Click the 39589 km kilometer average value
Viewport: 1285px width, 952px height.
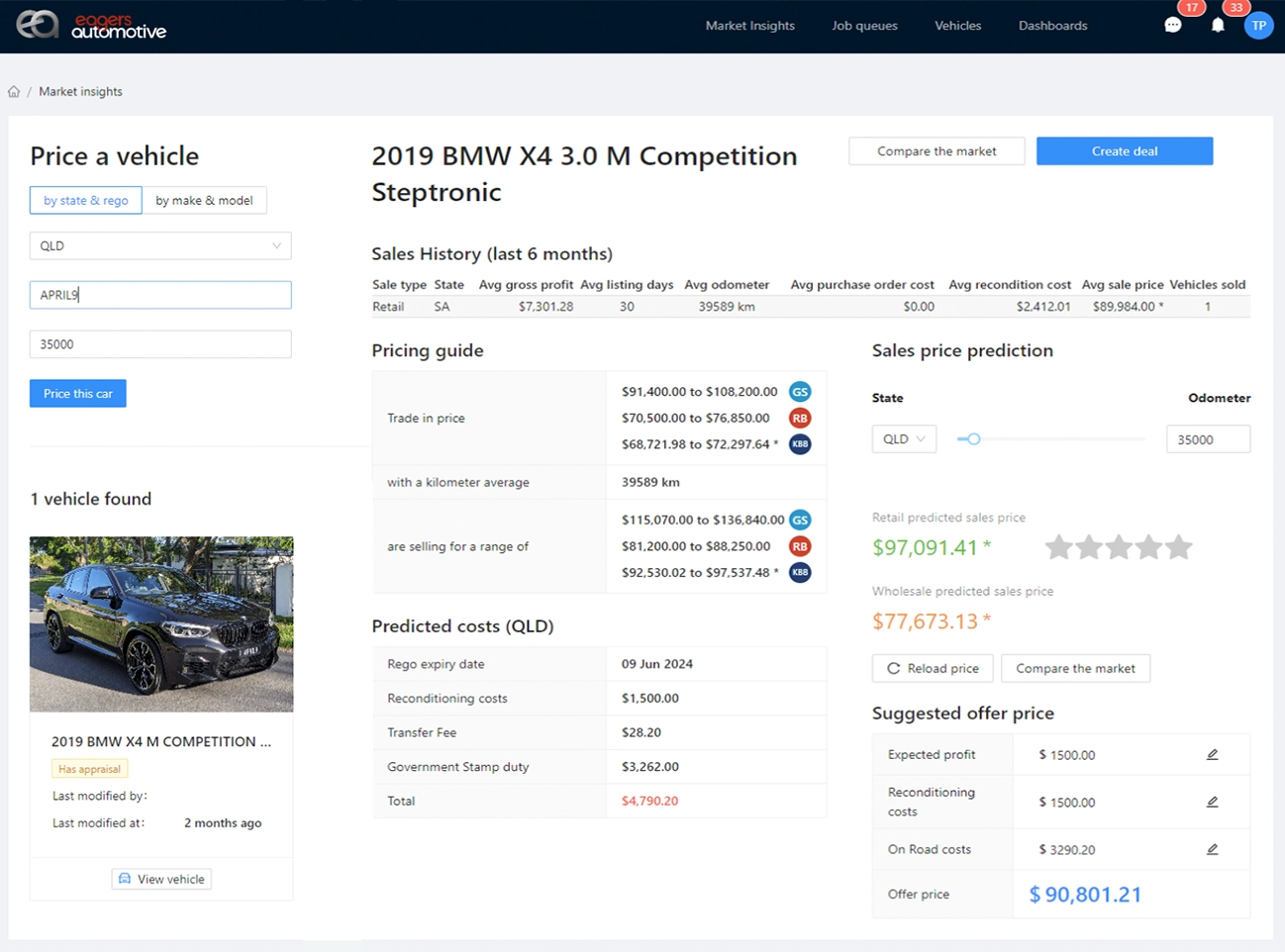(650, 482)
